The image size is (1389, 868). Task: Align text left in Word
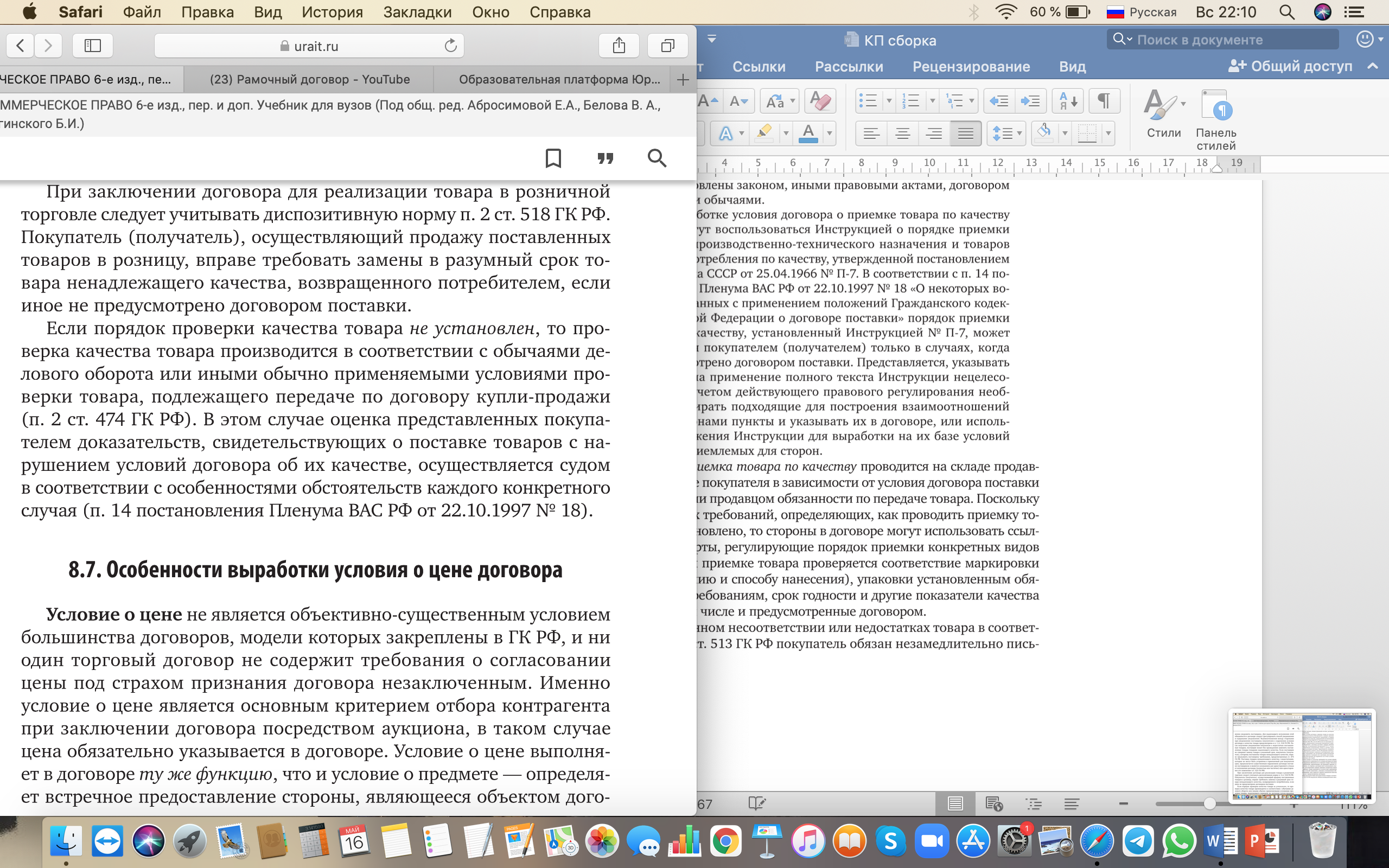[871, 135]
